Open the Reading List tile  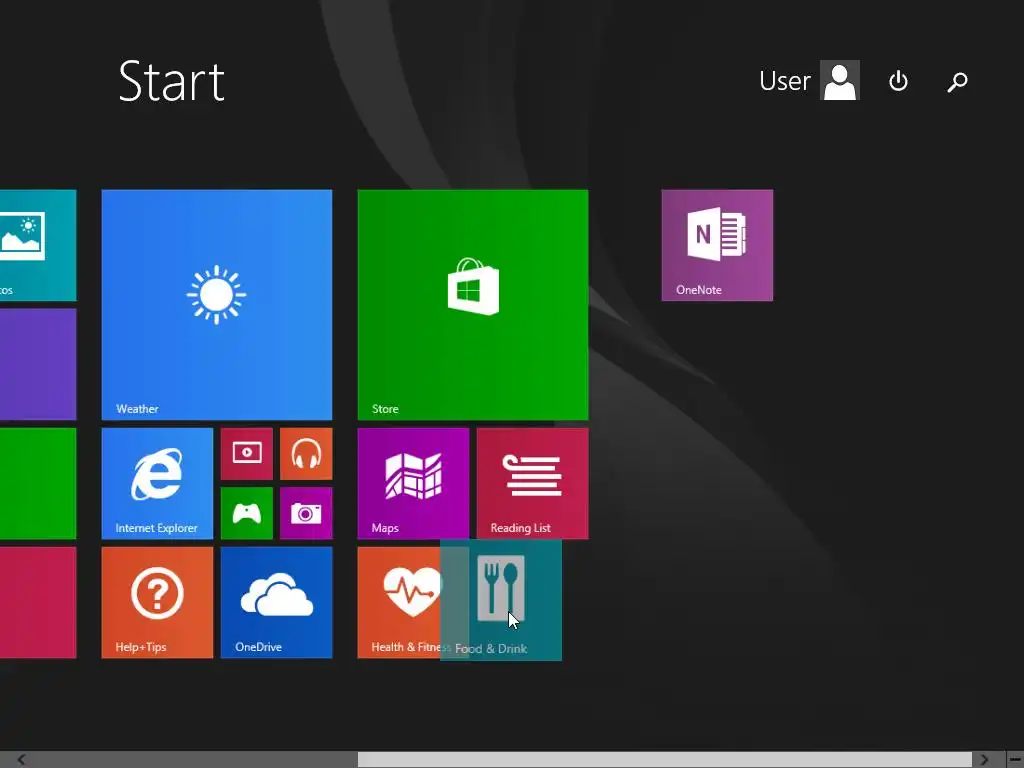pyautogui.click(x=532, y=483)
